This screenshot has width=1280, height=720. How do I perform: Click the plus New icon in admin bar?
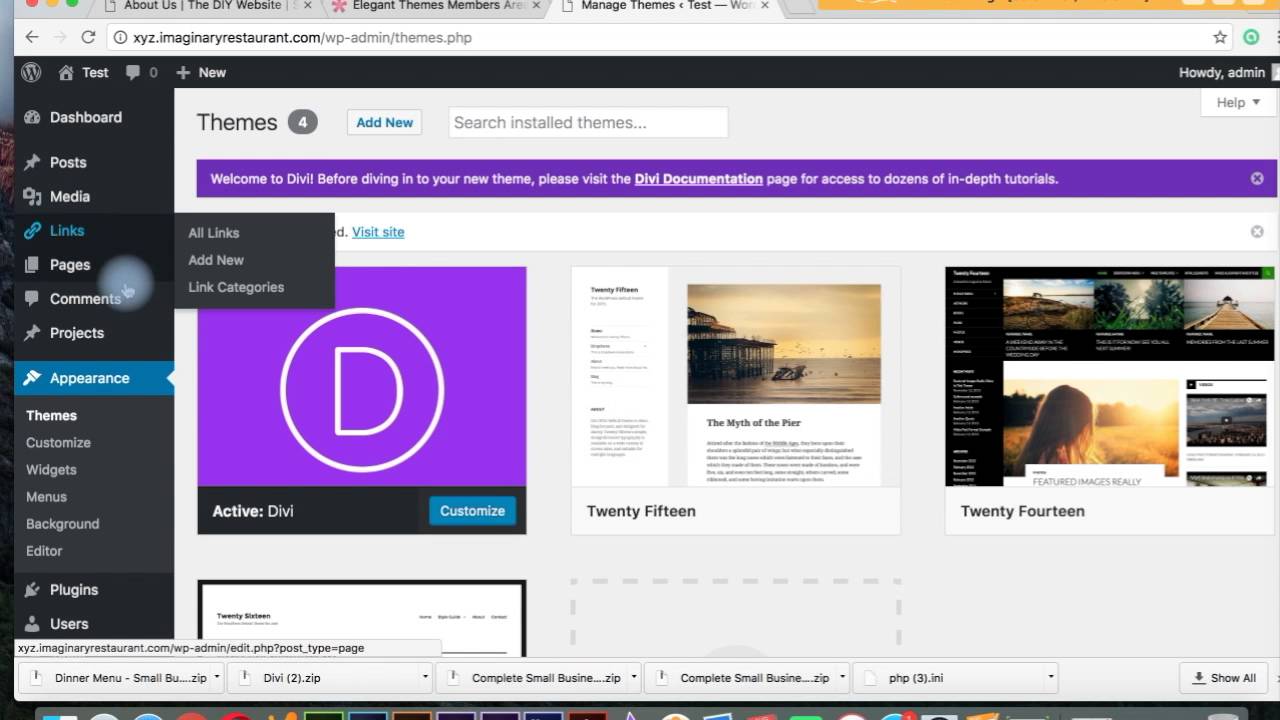click(x=183, y=72)
